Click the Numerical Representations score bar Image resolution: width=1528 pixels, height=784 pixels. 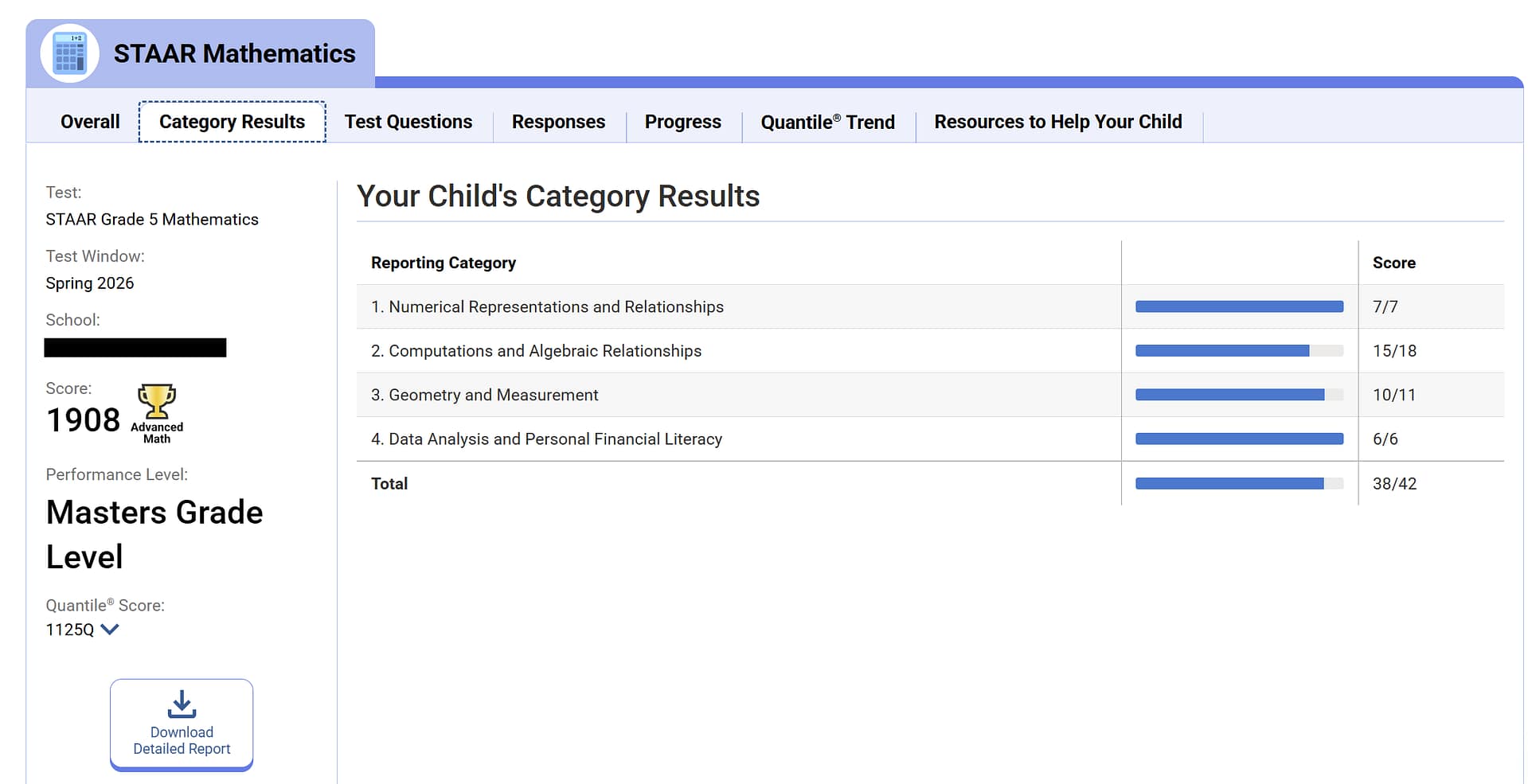click(1239, 306)
